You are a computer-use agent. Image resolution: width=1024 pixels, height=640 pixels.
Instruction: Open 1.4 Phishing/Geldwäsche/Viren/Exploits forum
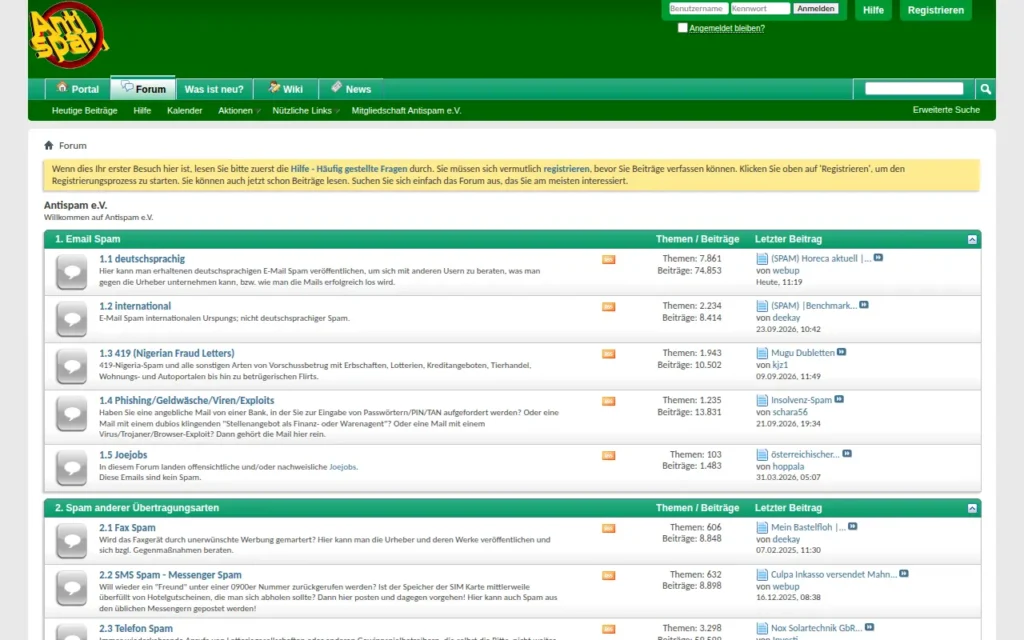187,400
